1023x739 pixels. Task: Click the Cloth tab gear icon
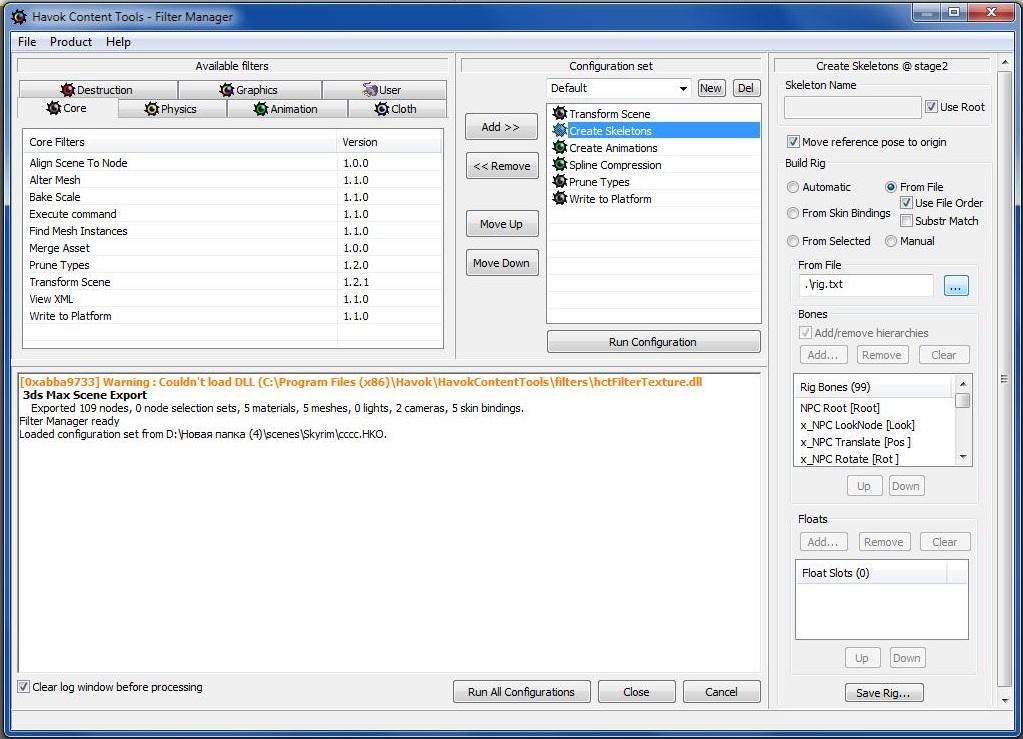(x=382, y=109)
